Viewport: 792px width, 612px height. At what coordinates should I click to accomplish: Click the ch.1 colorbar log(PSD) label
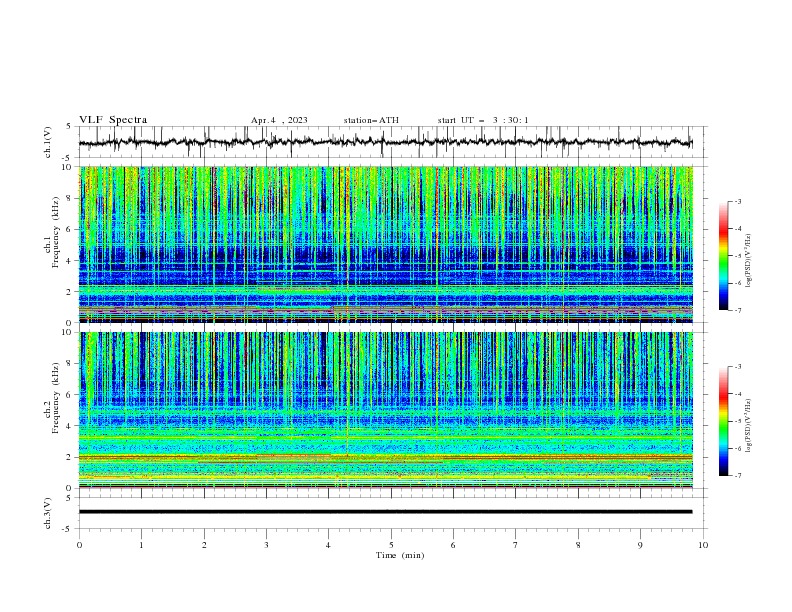point(749,261)
